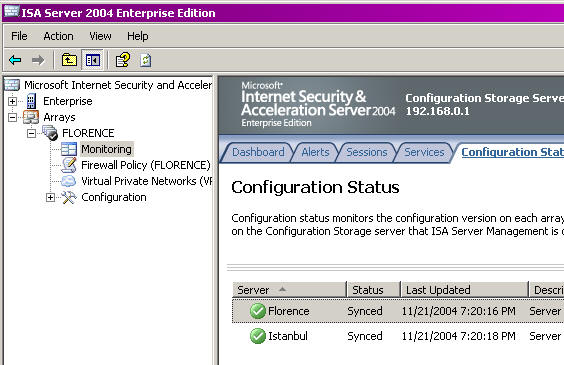The image size is (564, 365).
Task: Click the Firewall Policy scroll icon
Action: [69, 165]
